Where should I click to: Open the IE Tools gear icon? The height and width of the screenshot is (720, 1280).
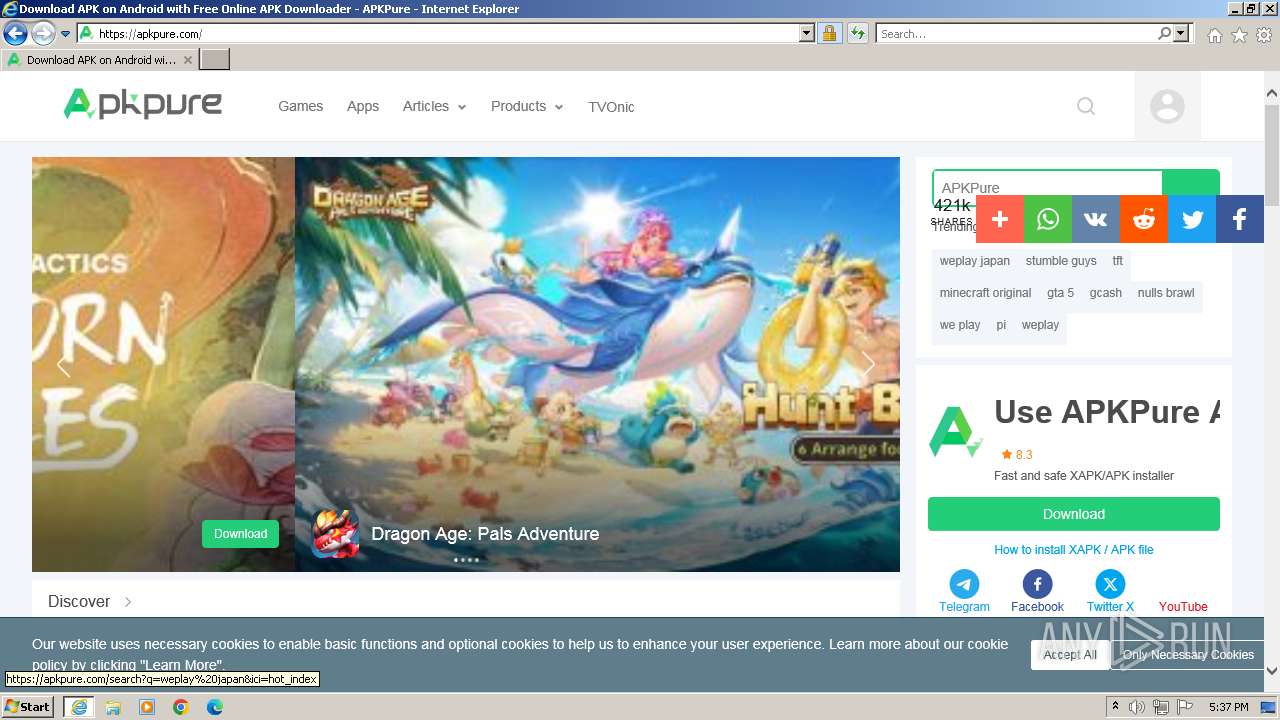1264,35
